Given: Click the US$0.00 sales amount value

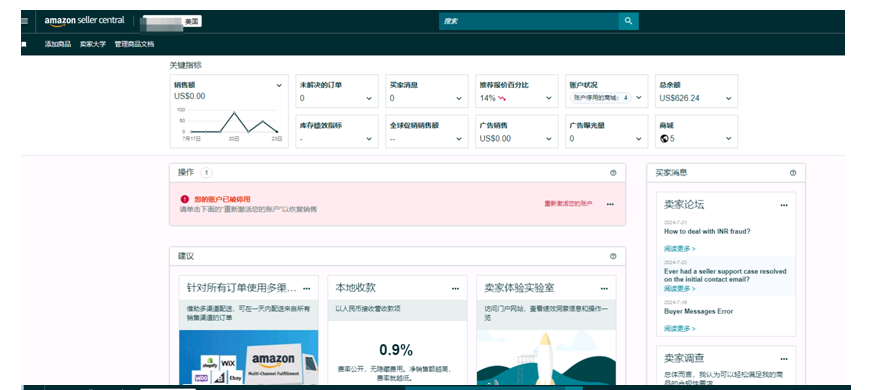Looking at the screenshot, I should tap(190, 96).
